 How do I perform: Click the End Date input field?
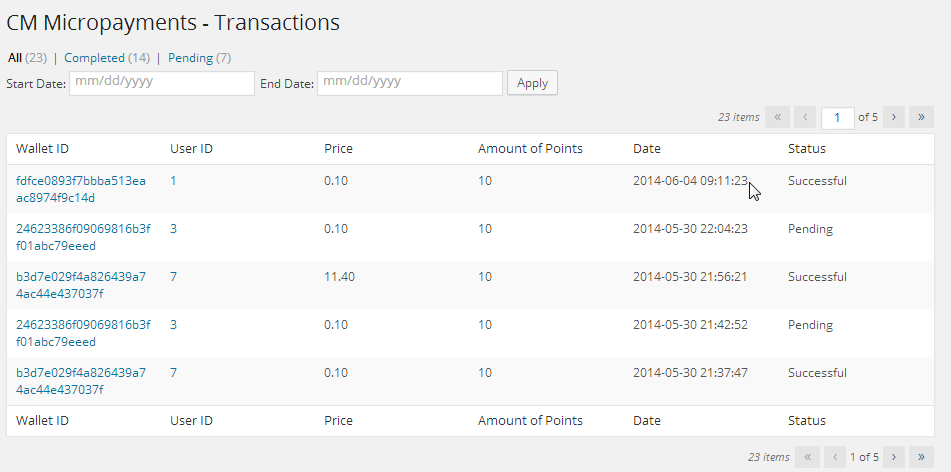click(x=410, y=83)
